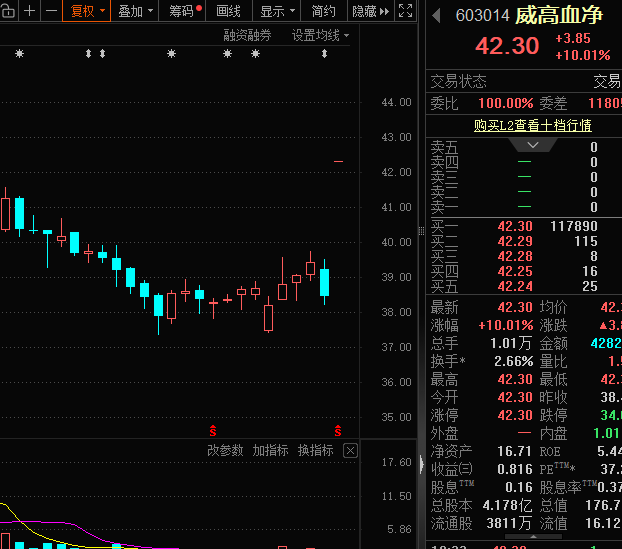The height and width of the screenshot is (549, 622).
Task: Click the double-arrow marker at top right of chart
Action: point(324,54)
